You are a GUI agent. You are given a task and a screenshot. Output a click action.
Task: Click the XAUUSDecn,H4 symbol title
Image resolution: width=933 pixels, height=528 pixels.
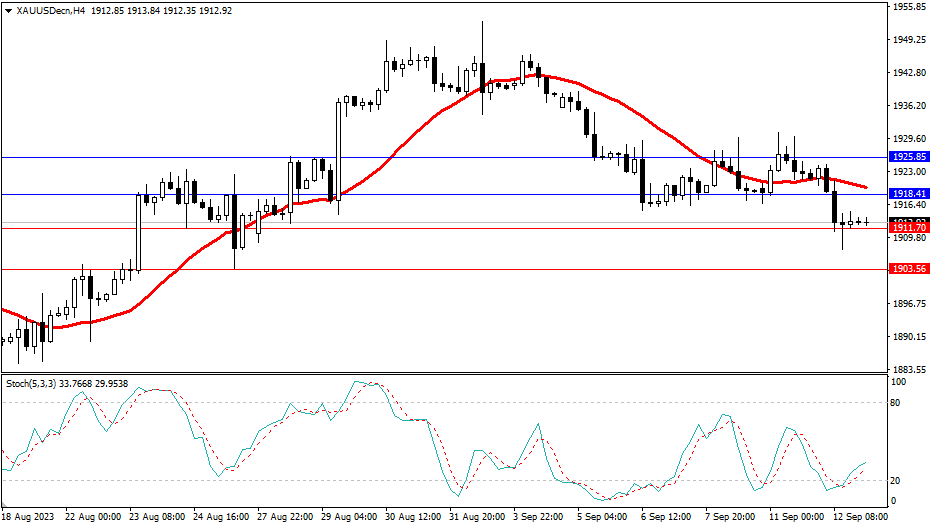[x=46, y=10]
